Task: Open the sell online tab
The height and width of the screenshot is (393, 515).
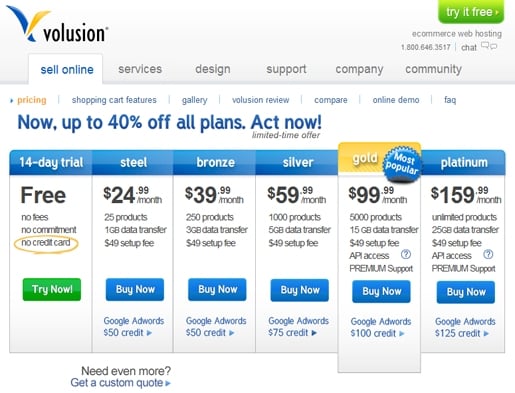Action: [66, 69]
